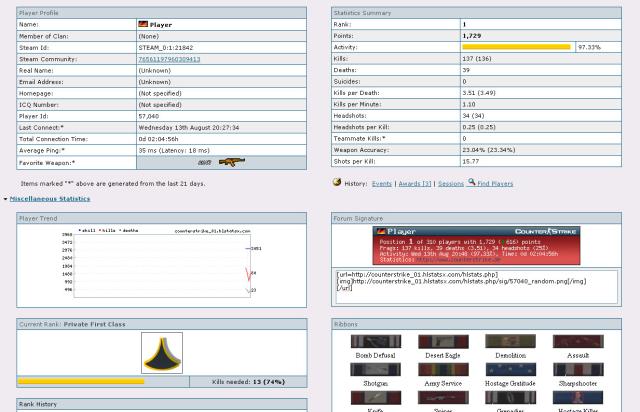Click the favorite weapon rifle icon

[232, 161]
